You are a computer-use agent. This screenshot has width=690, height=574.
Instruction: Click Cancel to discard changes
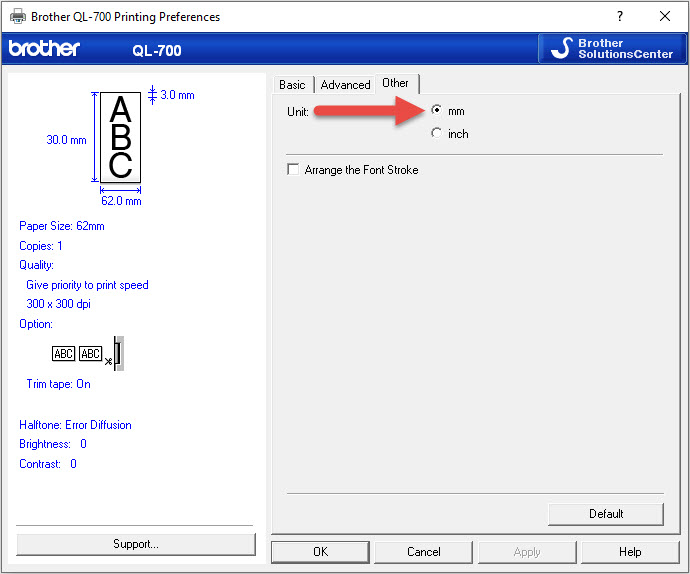(x=423, y=551)
